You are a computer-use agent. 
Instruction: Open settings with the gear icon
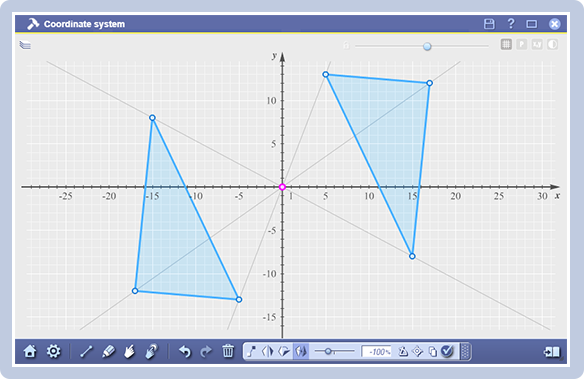click(54, 351)
